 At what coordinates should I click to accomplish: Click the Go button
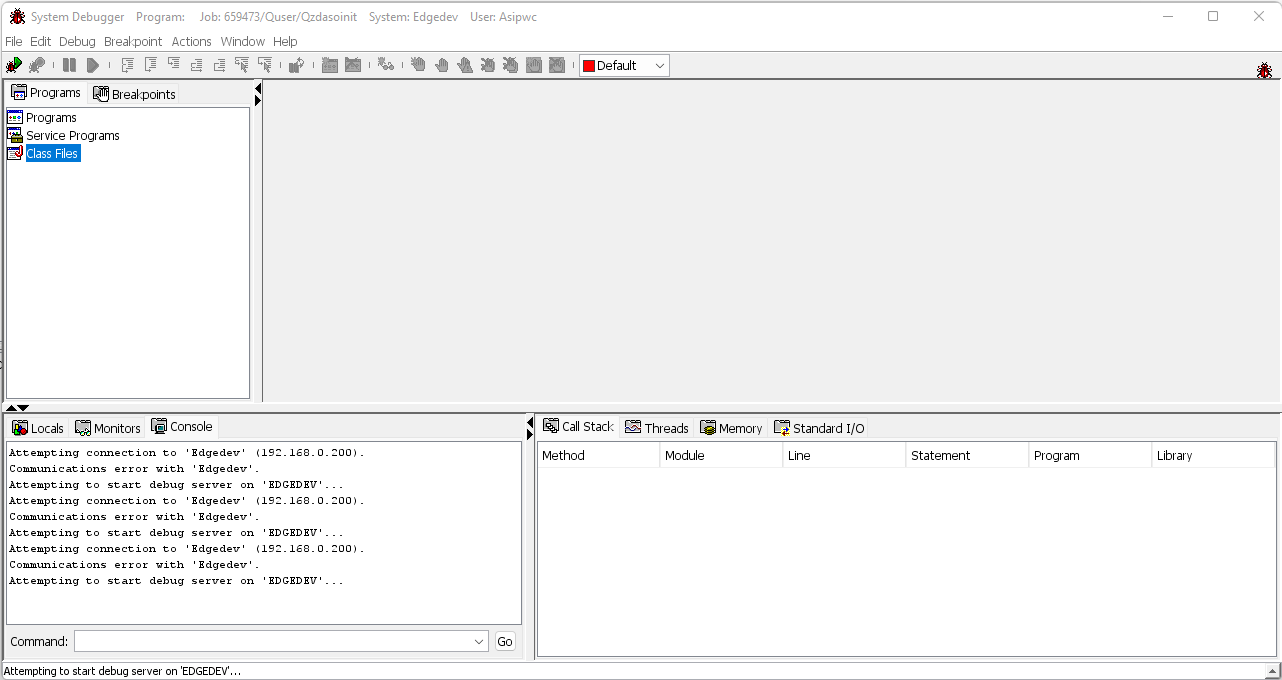coord(505,642)
